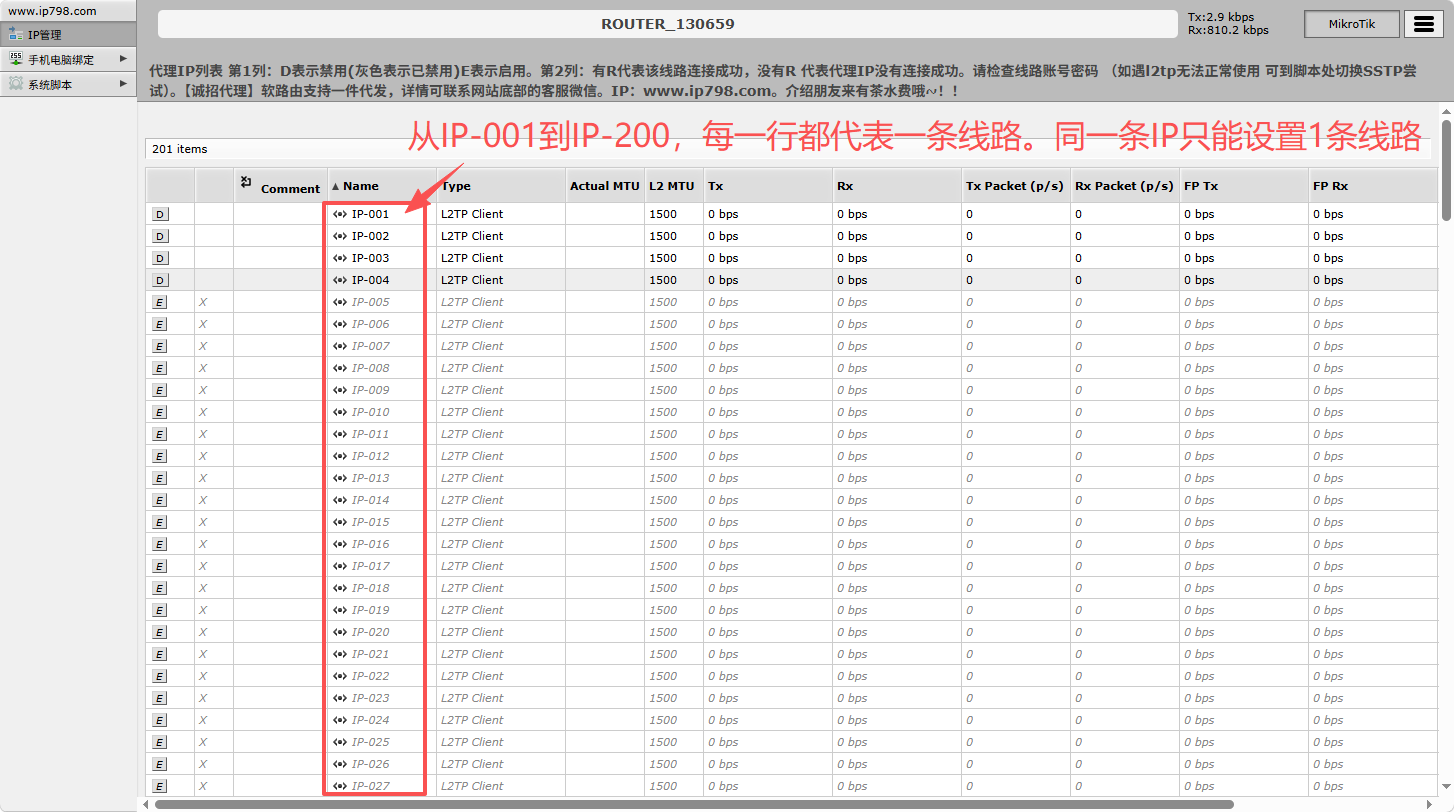This screenshot has height=812, width=1454.
Task: Click the horizontal table scrollbar
Action: click(x=694, y=804)
